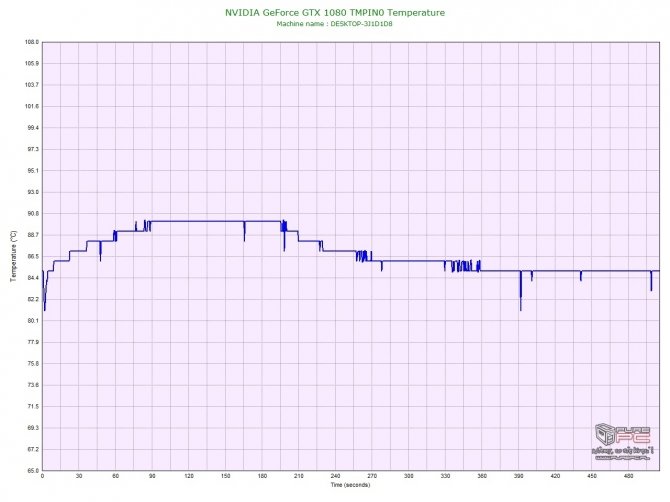The image size is (670, 502).
Task: Pick the 90.8 y-axis value
Action: tap(32, 213)
